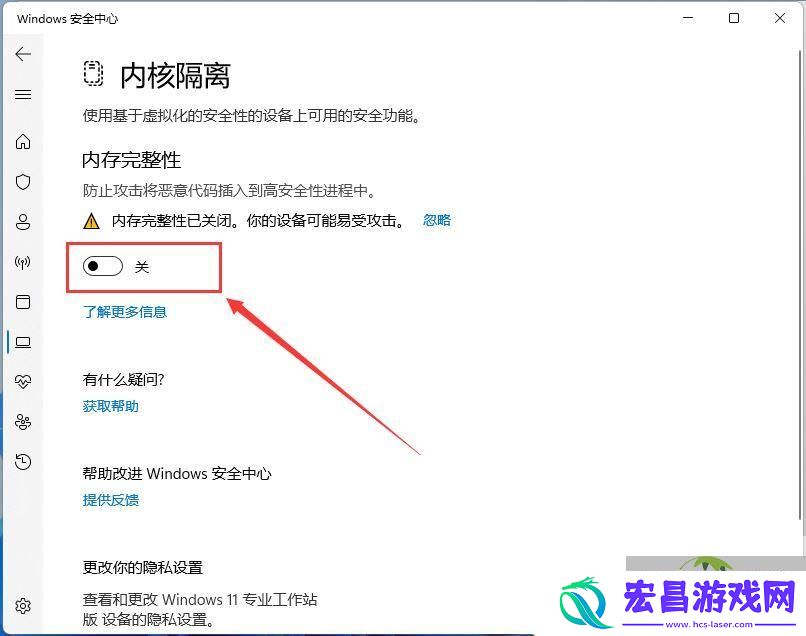Close the Windows 安全中心 window
The height and width of the screenshot is (636, 806).
[780, 18]
